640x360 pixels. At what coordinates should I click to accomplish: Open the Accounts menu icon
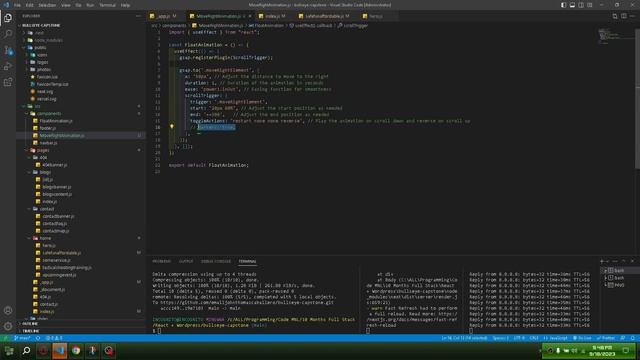pos(8,311)
